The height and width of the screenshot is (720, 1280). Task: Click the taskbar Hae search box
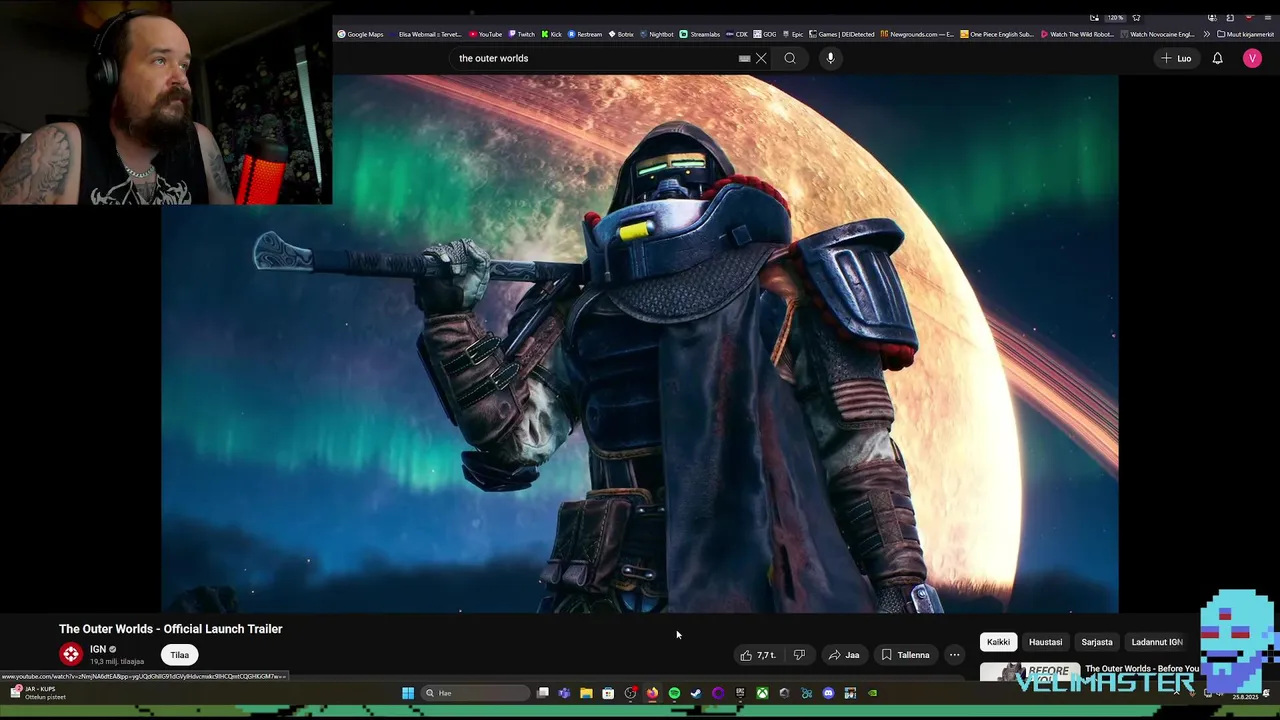[475, 693]
